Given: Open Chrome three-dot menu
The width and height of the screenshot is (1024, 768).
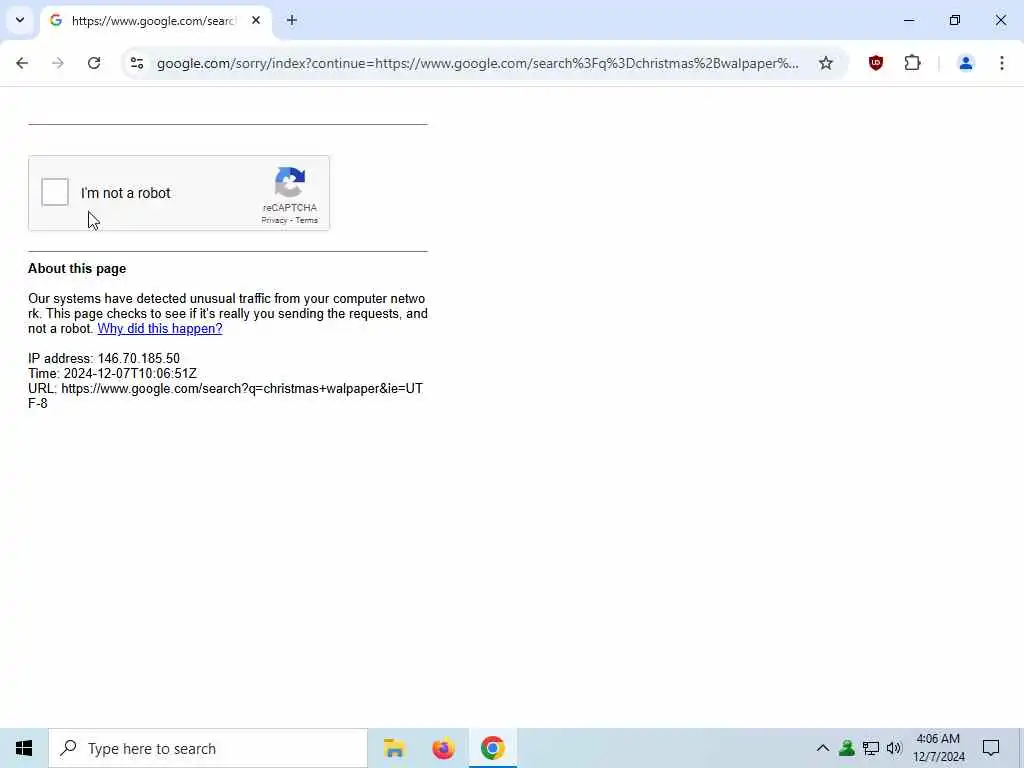Looking at the screenshot, I should tap(1002, 63).
